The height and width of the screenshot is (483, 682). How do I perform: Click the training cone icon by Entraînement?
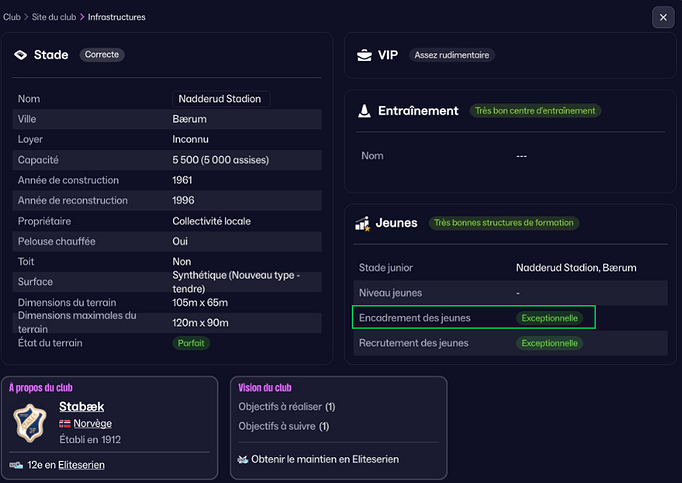click(x=364, y=111)
